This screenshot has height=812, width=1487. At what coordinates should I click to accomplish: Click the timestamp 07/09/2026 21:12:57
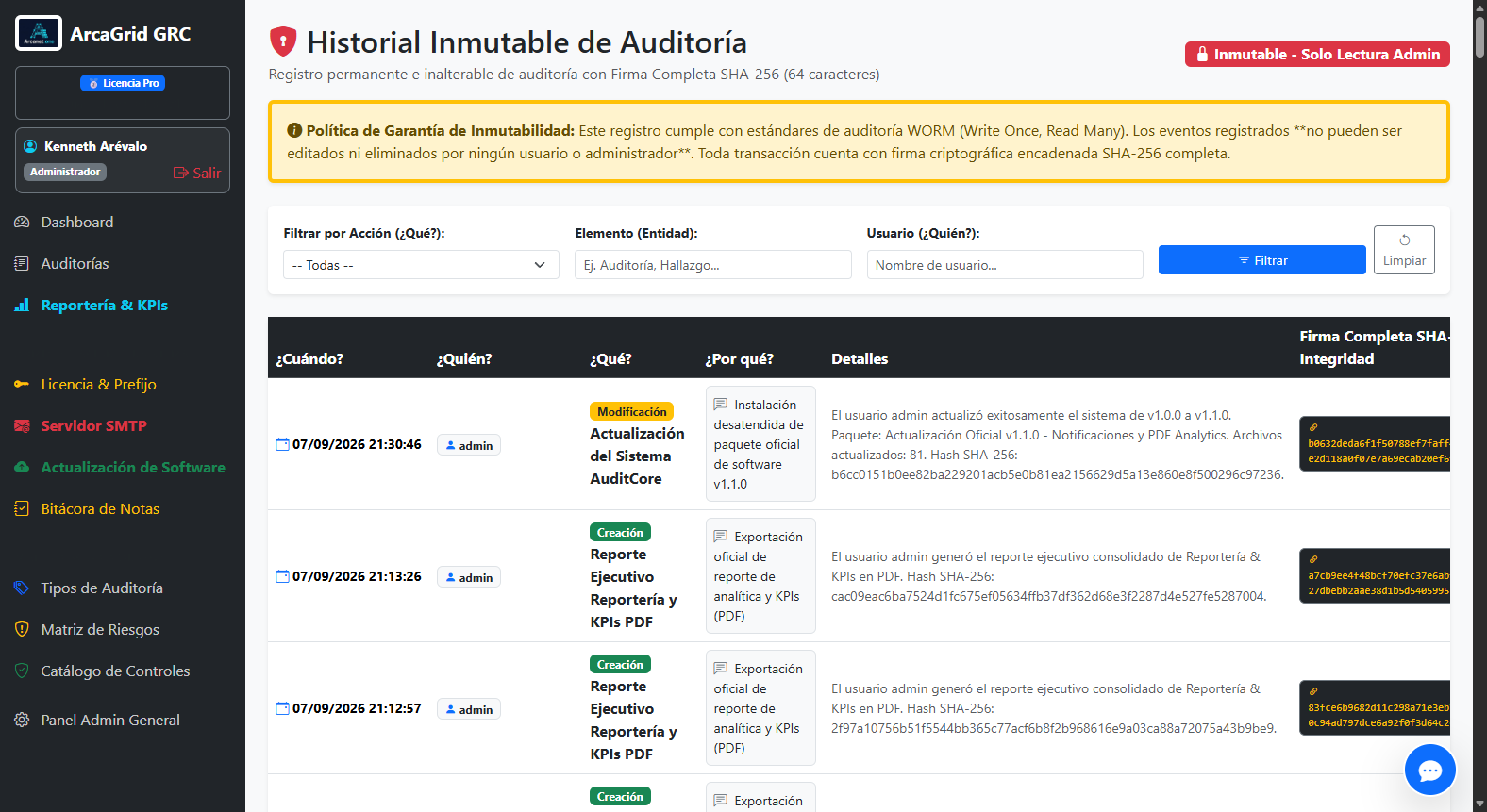[357, 708]
